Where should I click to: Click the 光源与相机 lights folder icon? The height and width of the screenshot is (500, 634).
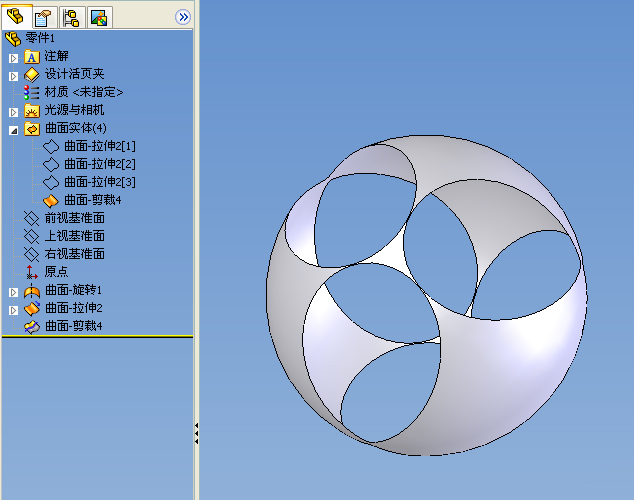[x=32, y=111]
